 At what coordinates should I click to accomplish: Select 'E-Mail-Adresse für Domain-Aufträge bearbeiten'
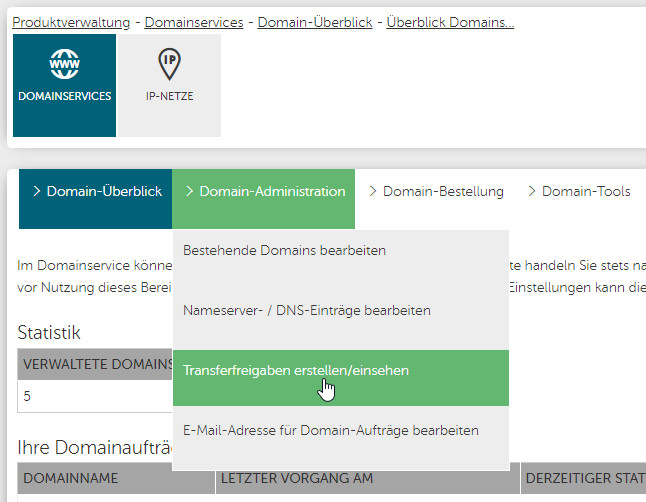click(x=330, y=430)
